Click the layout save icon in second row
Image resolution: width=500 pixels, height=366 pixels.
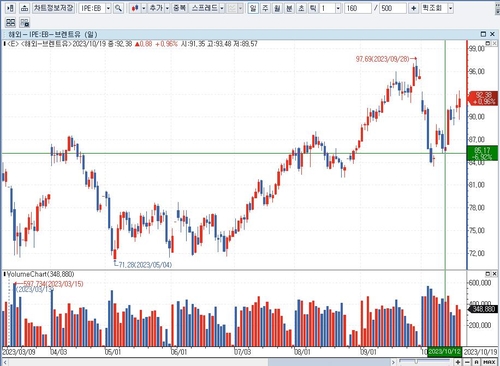[24, 23]
